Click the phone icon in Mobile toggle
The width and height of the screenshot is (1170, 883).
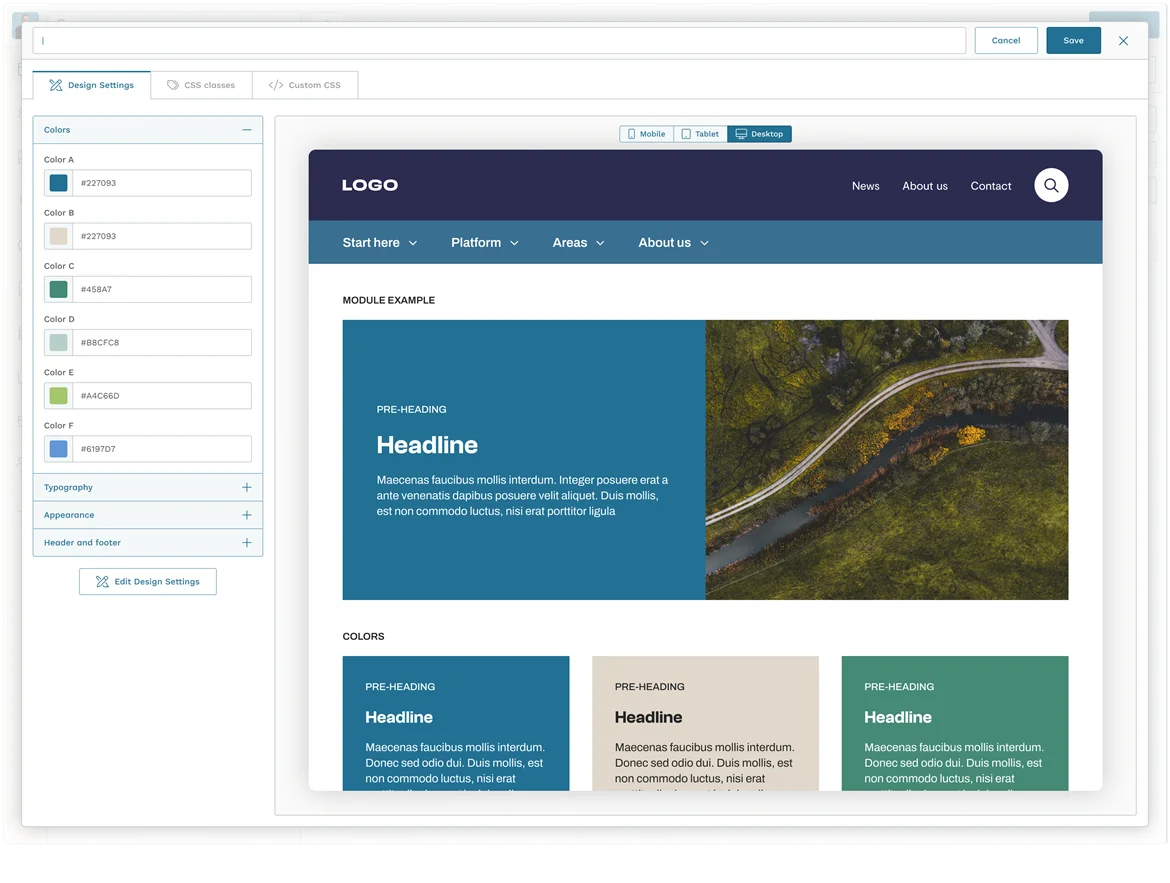pyautogui.click(x=631, y=134)
